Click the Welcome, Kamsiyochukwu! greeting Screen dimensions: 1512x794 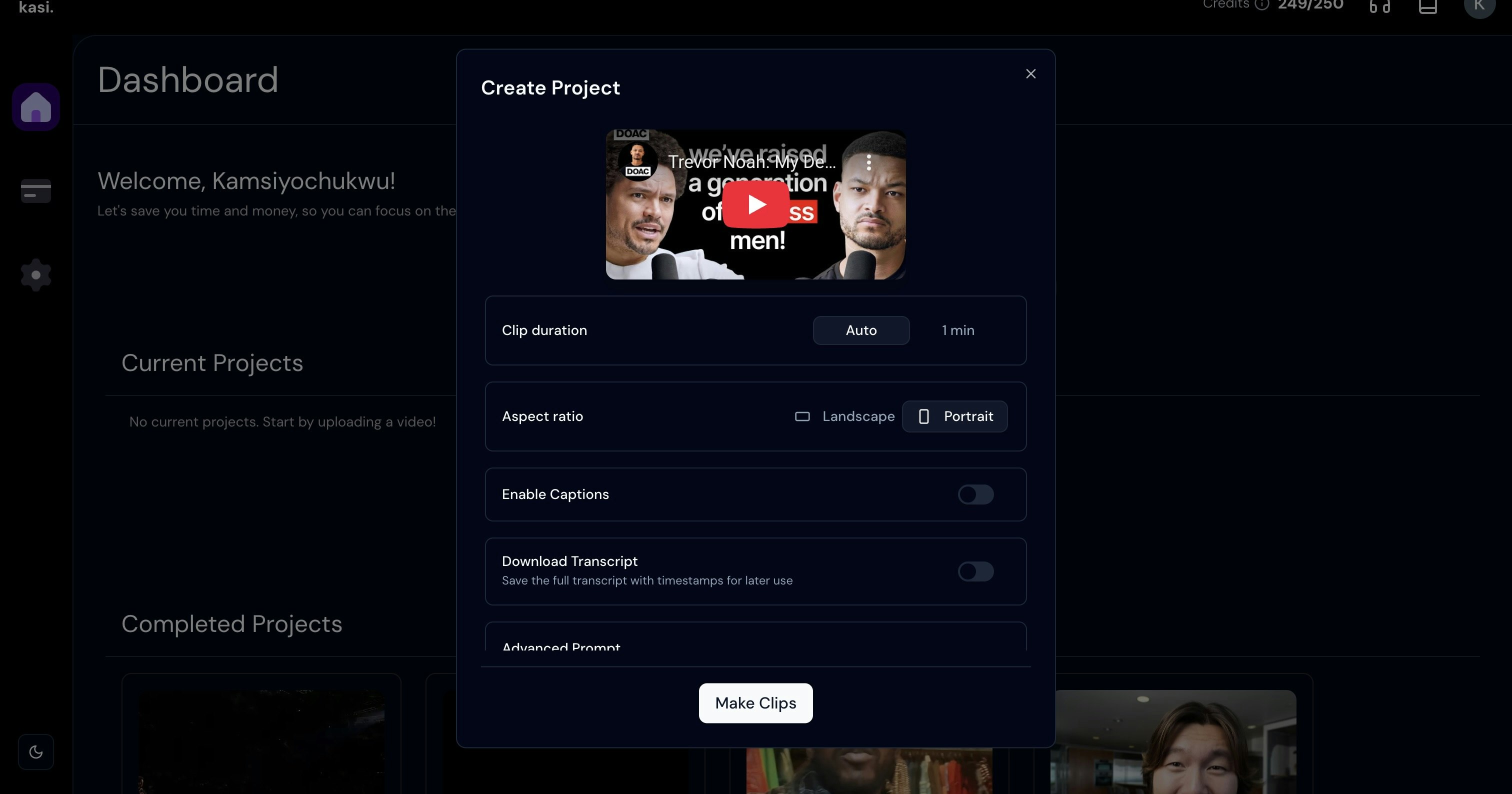pos(246,181)
